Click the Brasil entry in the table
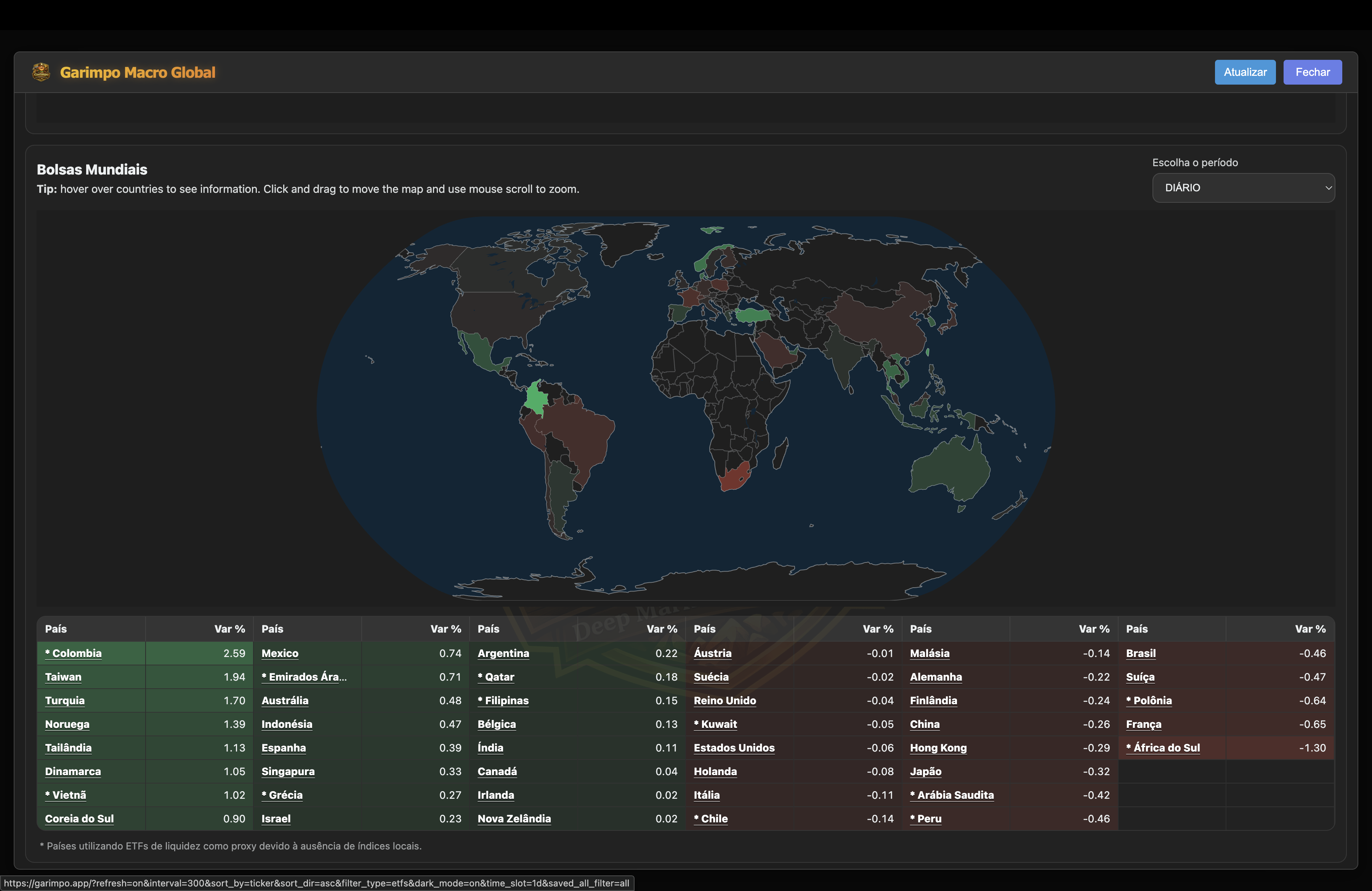1372x891 pixels. coord(1140,653)
